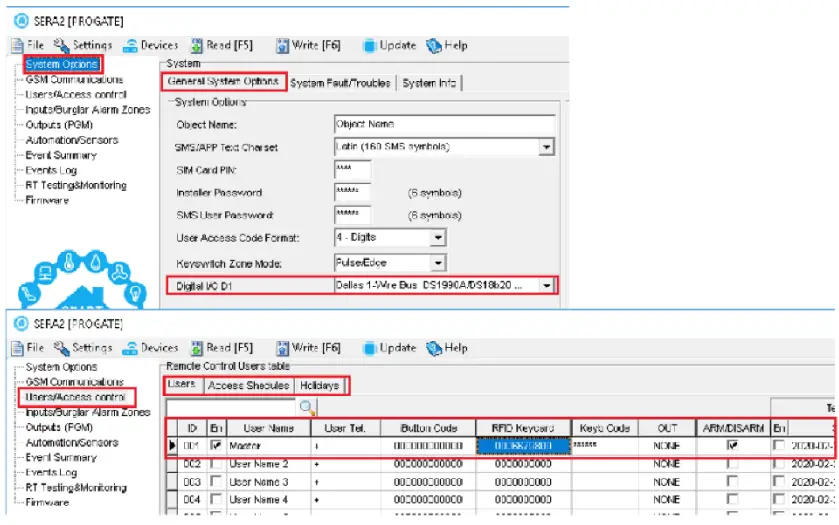Click the Object Name input field
Viewport: 839px width, 525px height.
(x=445, y=124)
